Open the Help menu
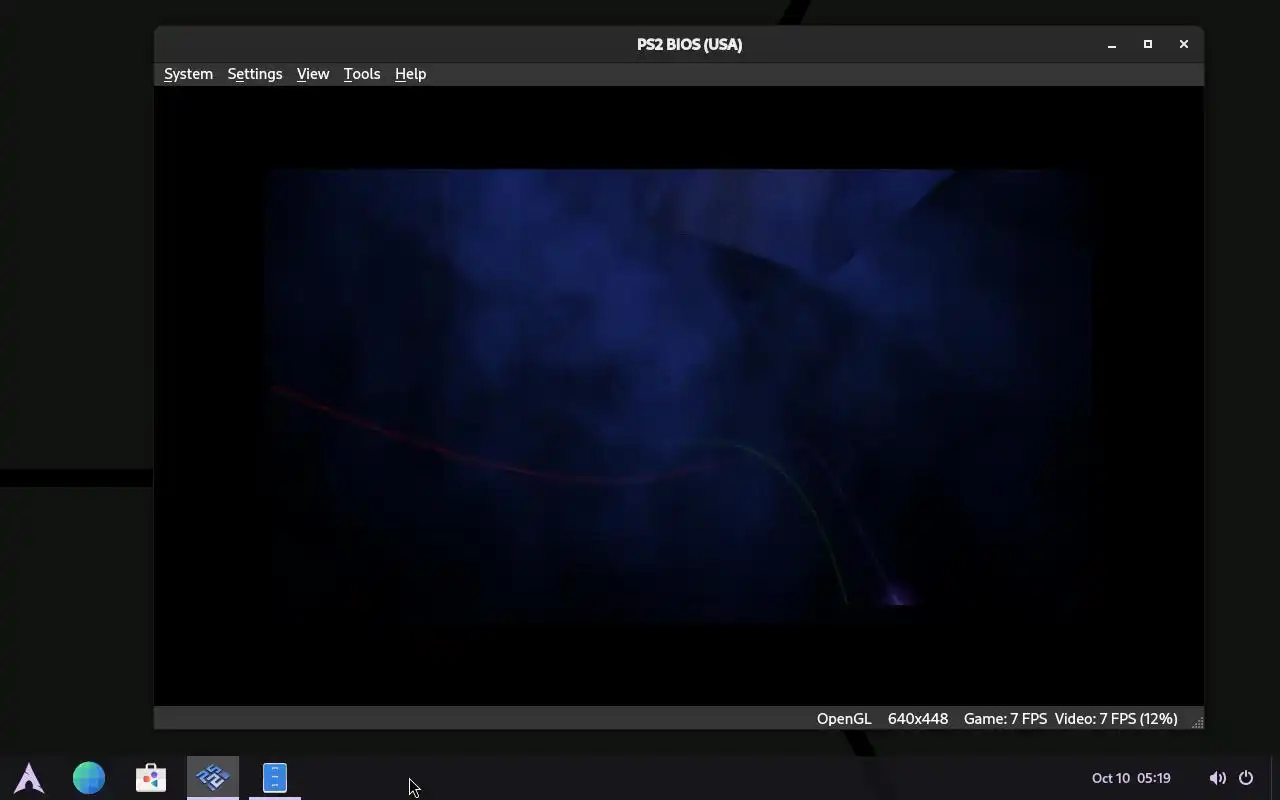 tap(410, 74)
